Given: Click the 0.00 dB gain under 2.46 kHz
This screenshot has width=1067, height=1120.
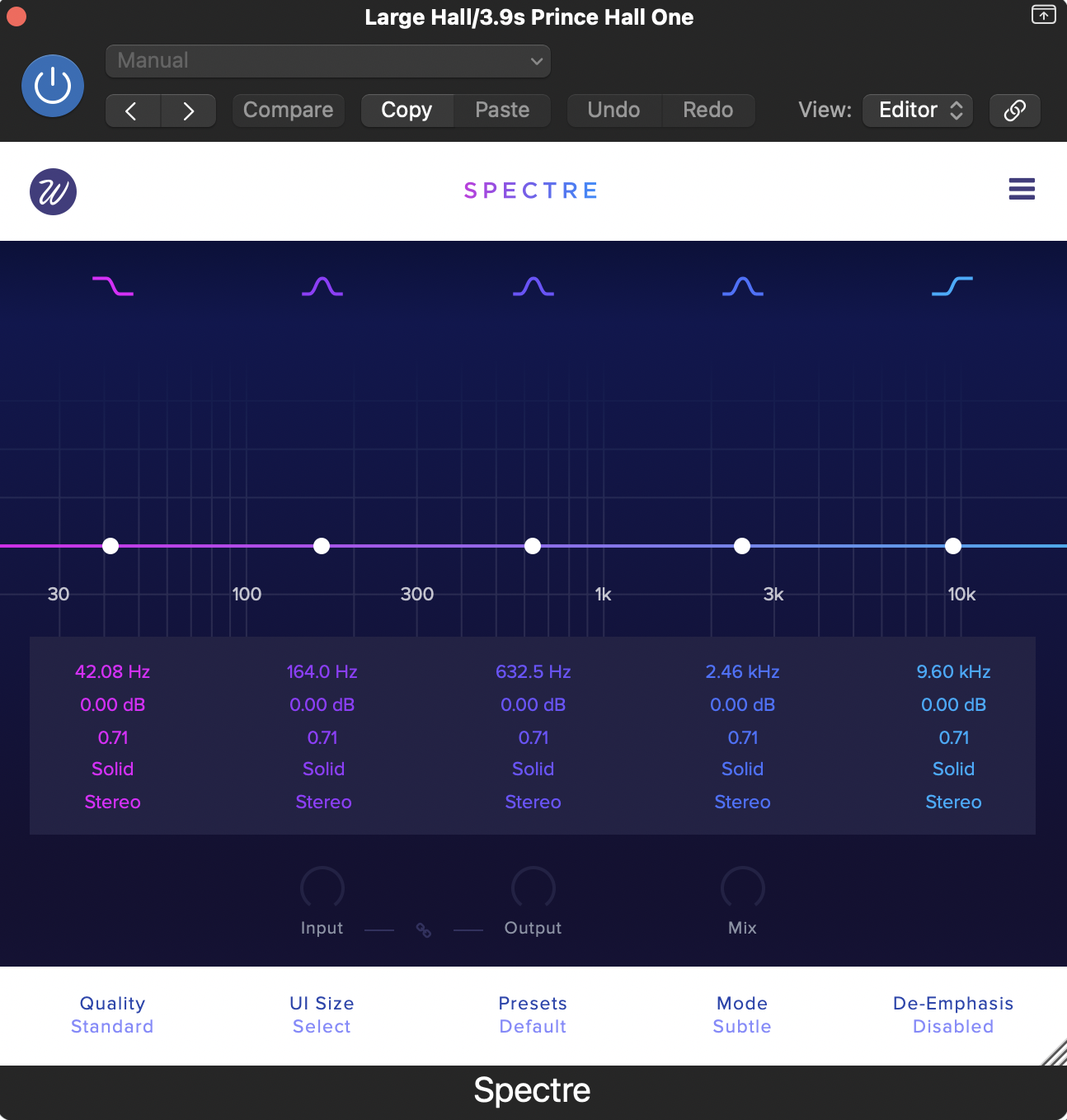Looking at the screenshot, I should [x=743, y=705].
